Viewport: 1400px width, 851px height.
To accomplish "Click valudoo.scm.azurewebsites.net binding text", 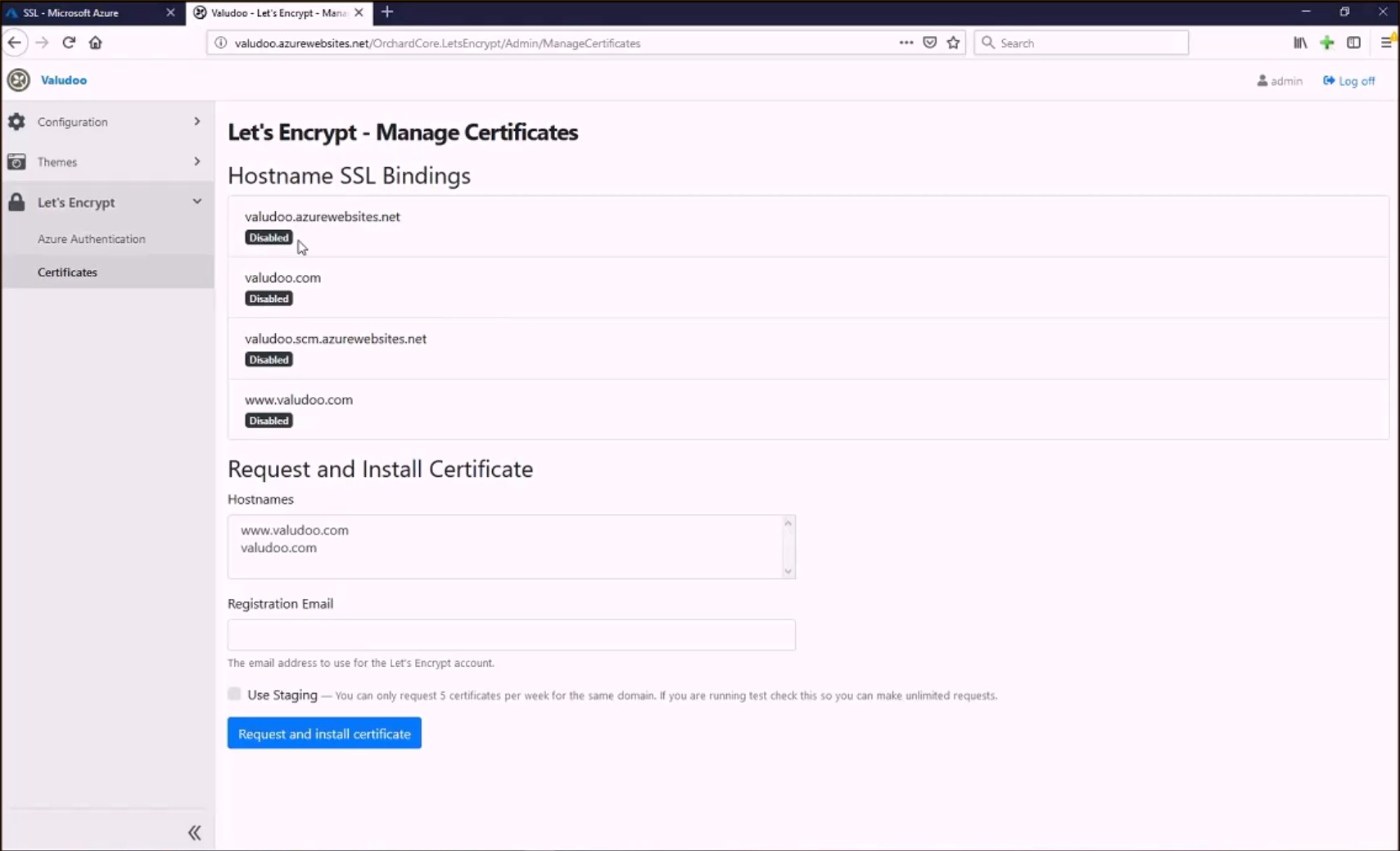I will coord(336,339).
